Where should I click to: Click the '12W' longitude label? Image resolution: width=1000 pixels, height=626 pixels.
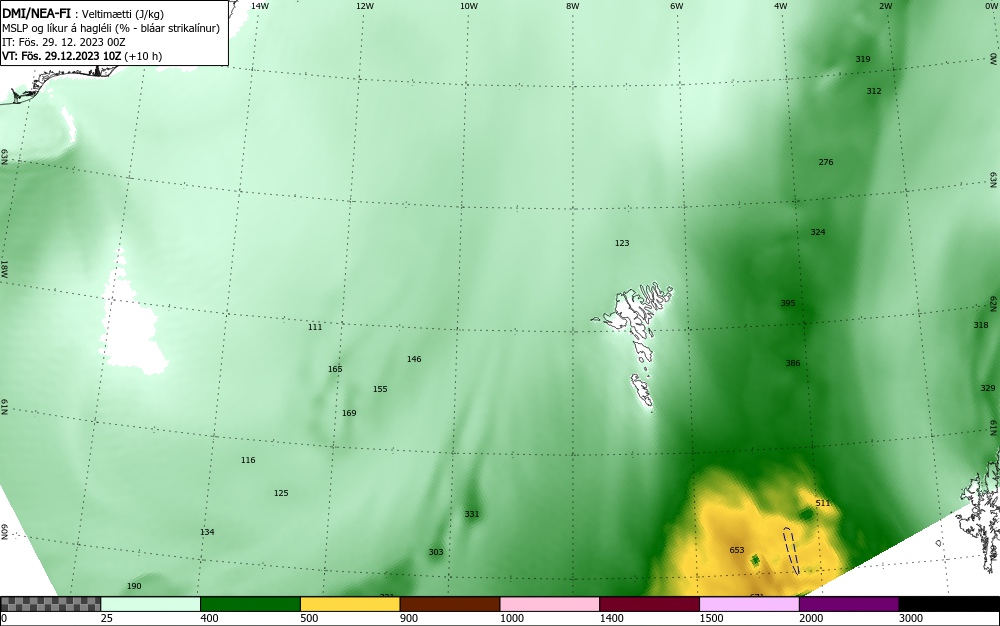point(364,6)
